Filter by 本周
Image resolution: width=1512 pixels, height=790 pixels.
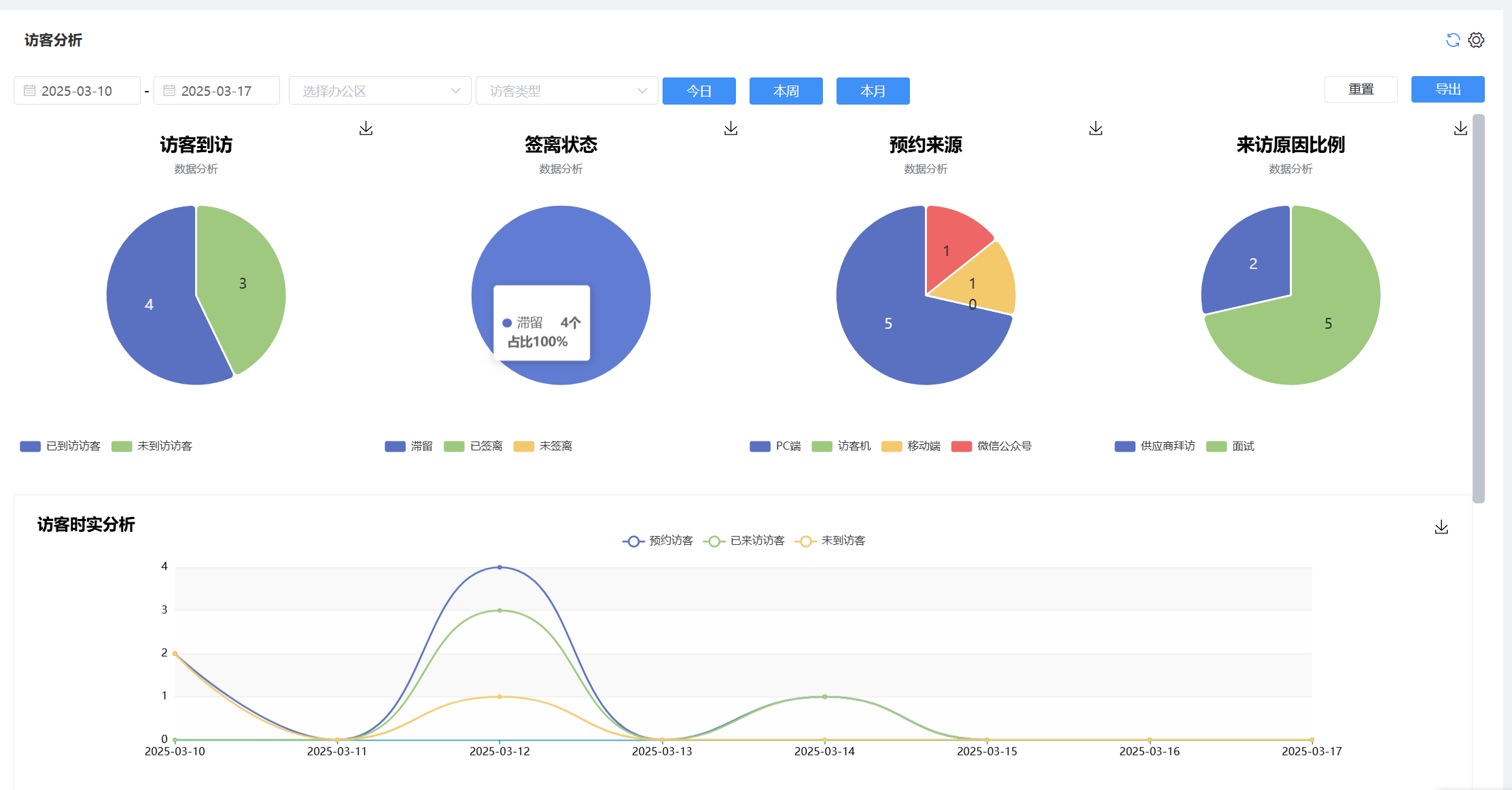tap(786, 91)
